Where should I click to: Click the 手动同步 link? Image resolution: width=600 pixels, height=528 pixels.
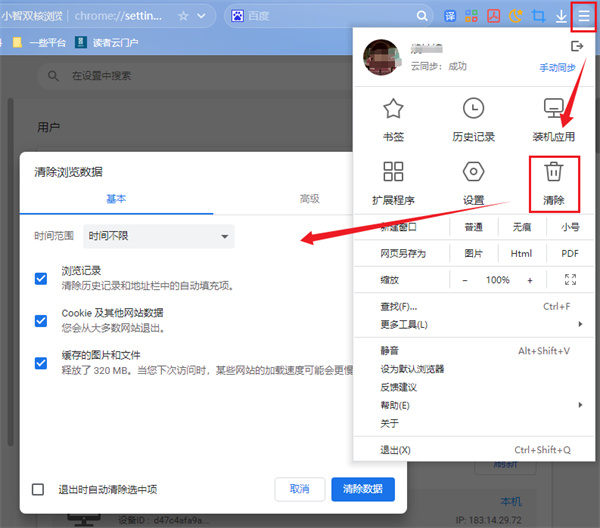tap(557, 68)
